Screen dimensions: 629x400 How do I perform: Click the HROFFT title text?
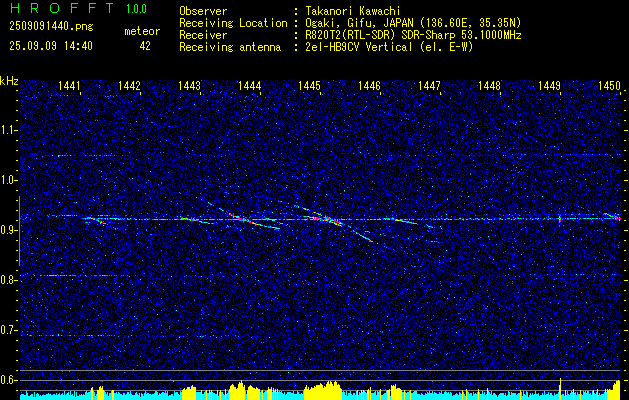coord(61,8)
